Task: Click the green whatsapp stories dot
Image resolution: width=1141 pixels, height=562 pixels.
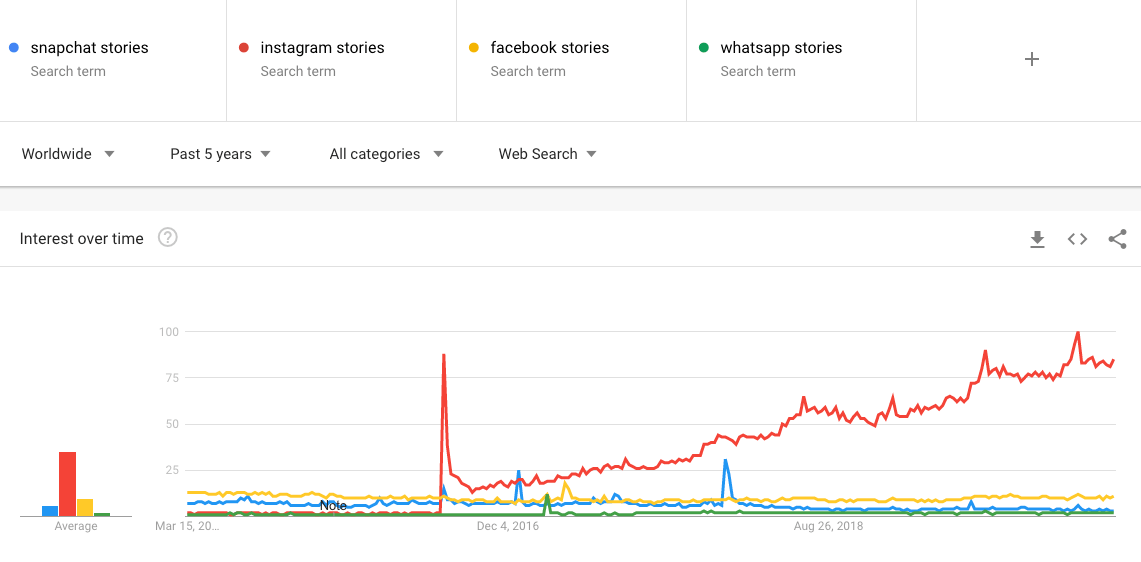Action: coord(703,47)
